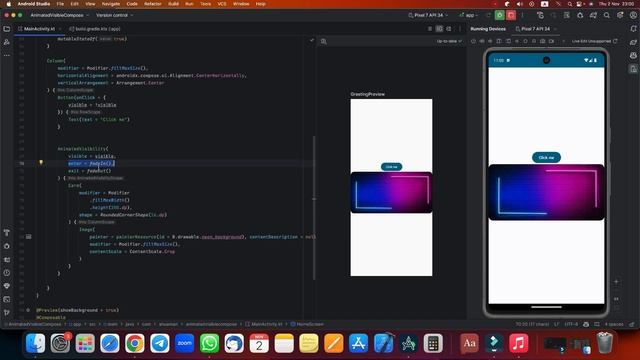
Task: Open the Terminal tool window icon
Action: click(7, 299)
